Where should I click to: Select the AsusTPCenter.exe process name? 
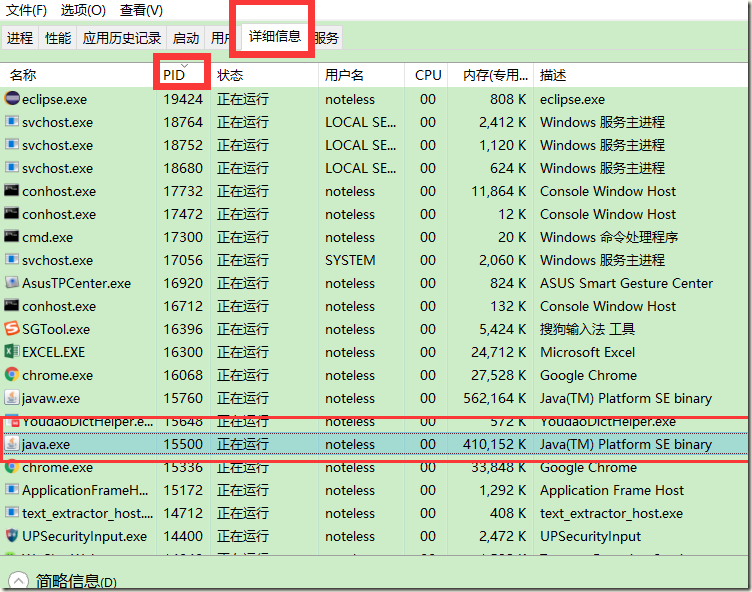tap(76, 283)
